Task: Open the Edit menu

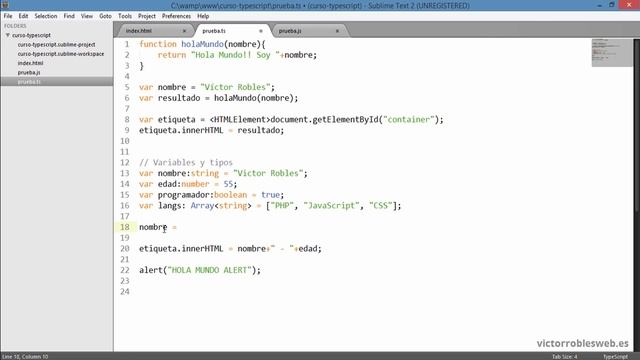Action: [23, 16]
